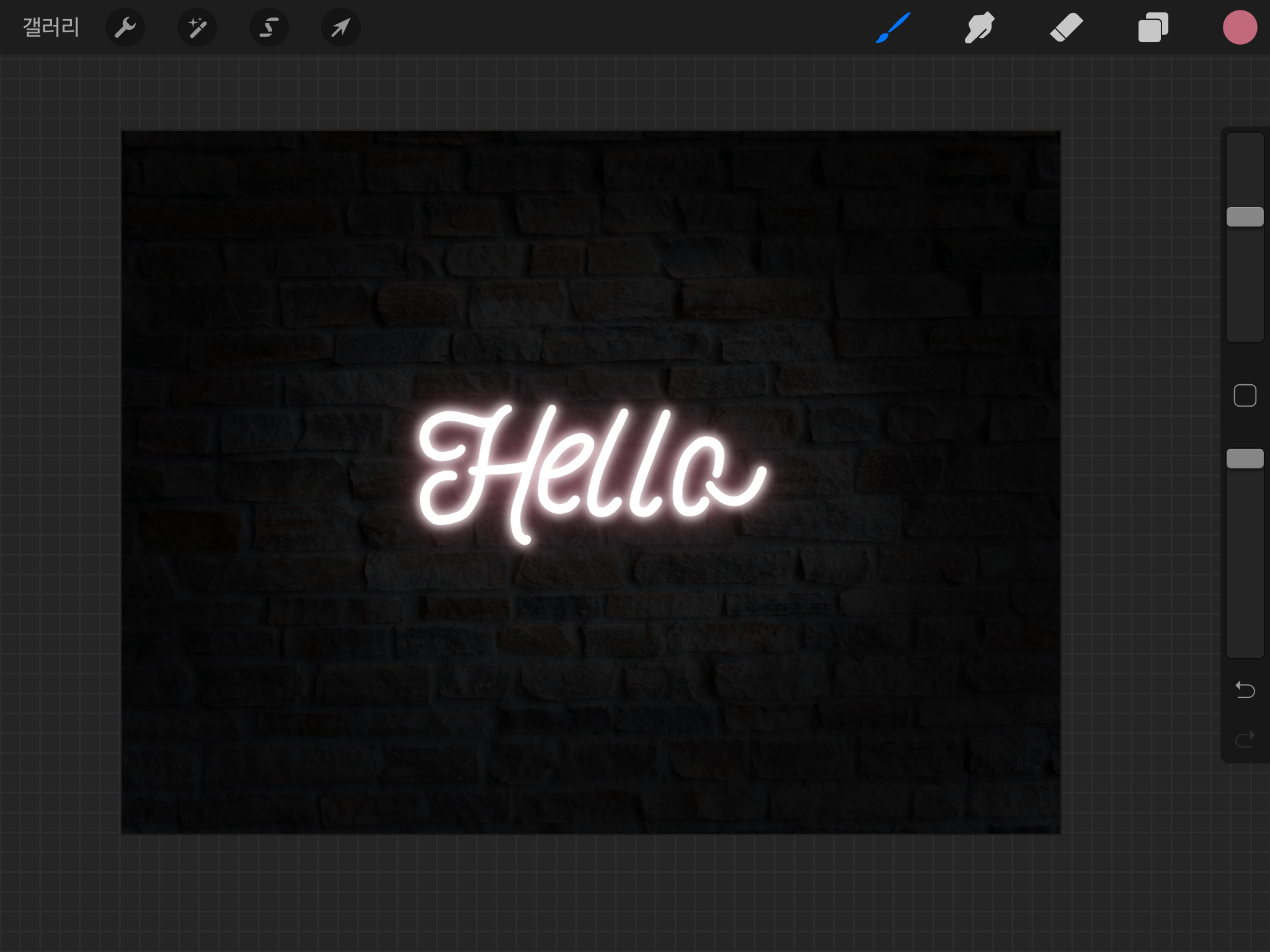Select the Brush tool
The height and width of the screenshot is (952, 1270).
(x=893, y=28)
